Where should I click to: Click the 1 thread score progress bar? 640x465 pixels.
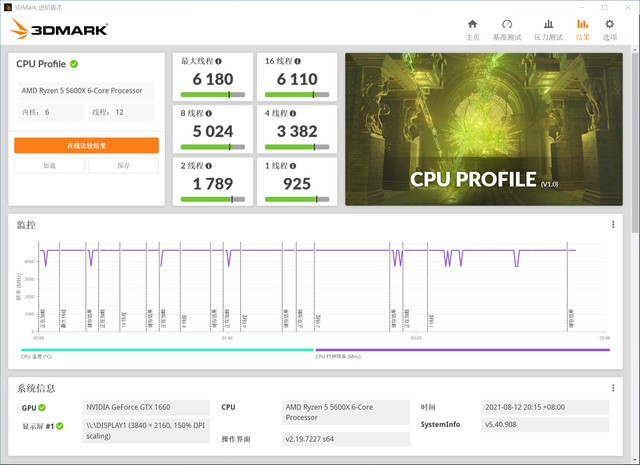tap(297, 199)
